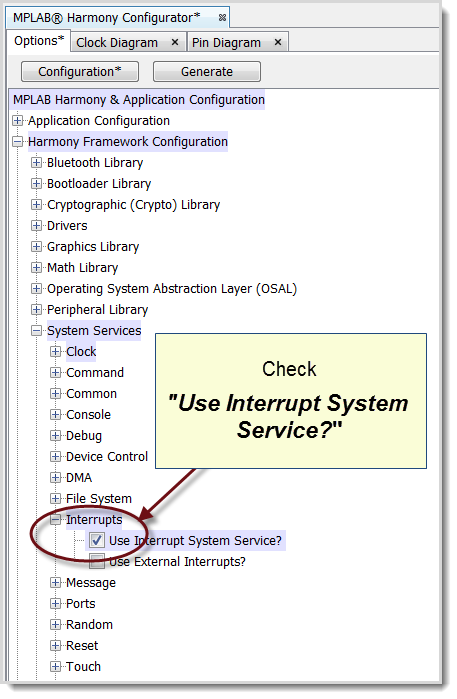Select Interrupts label in tree
The width and height of the screenshot is (457, 699).
[x=94, y=519]
